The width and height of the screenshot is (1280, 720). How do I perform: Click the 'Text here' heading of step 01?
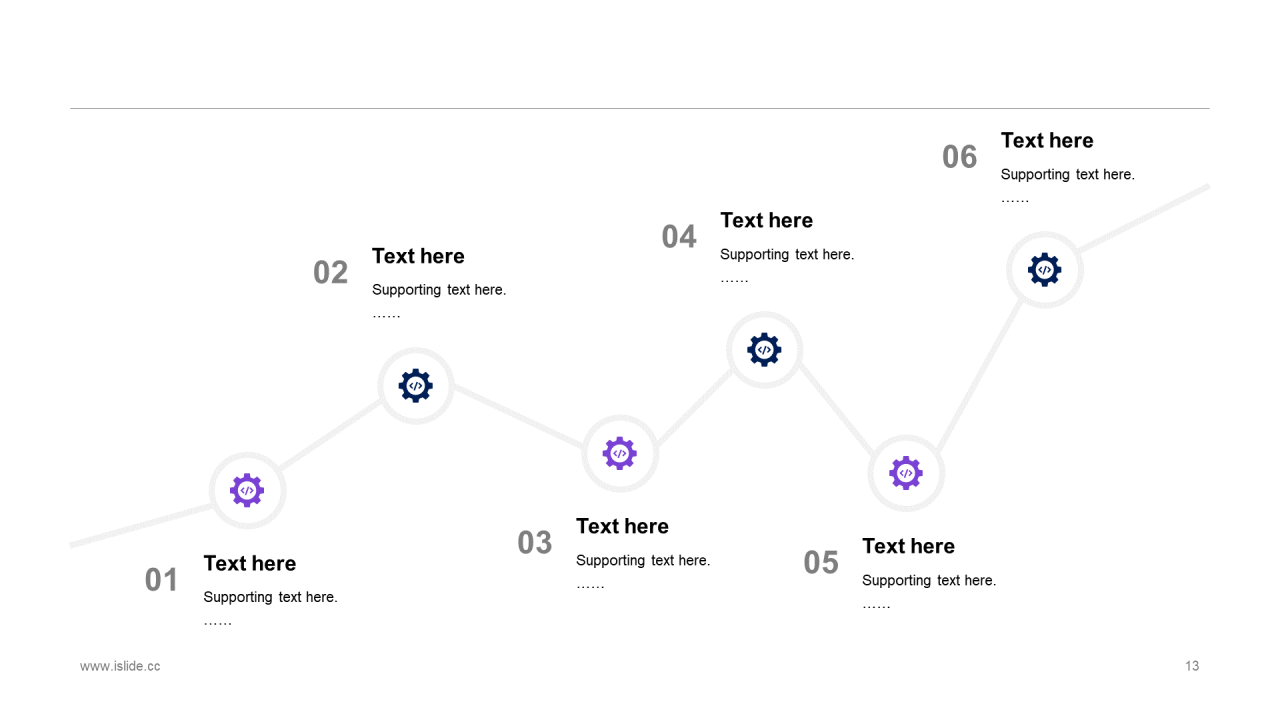point(250,563)
